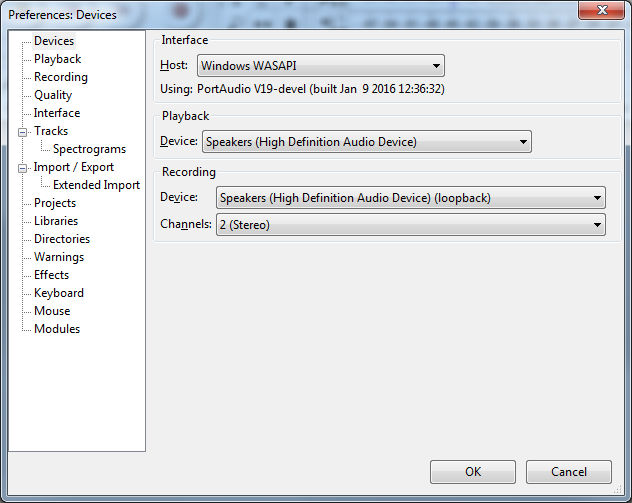Viewport: 632px width, 503px height.
Task: Open the Recording preferences page
Action: [60, 77]
